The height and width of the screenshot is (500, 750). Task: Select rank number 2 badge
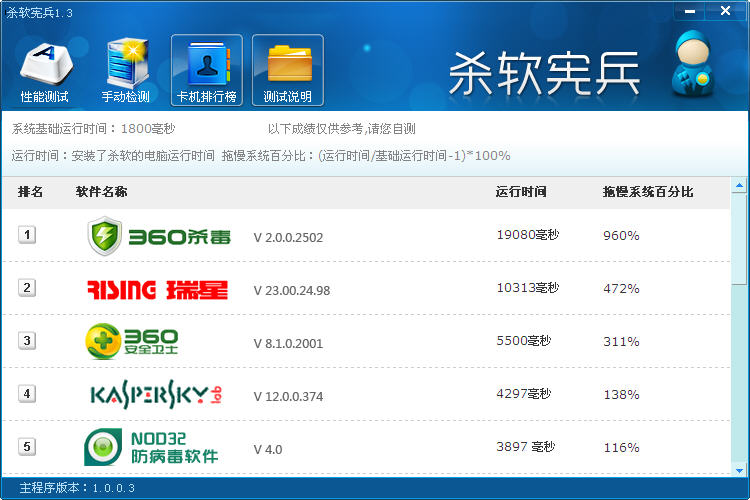click(x=27, y=288)
